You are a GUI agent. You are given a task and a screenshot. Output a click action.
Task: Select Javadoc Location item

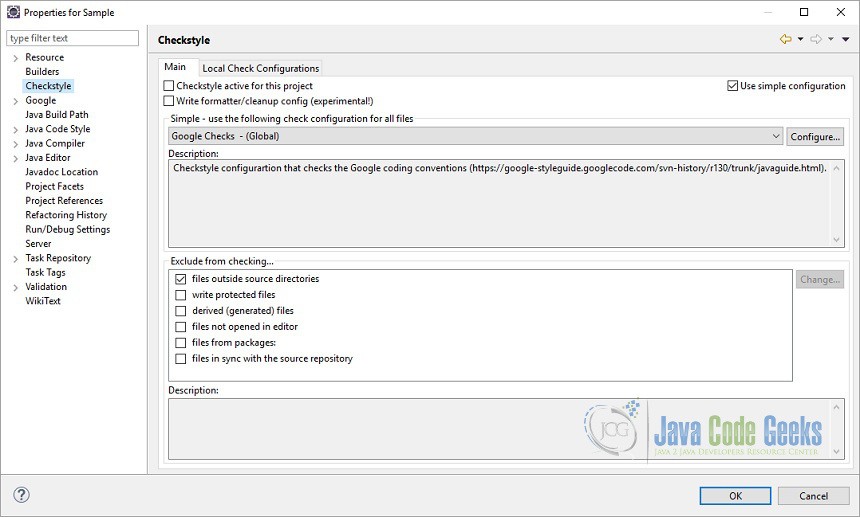(x=61, y=172)
